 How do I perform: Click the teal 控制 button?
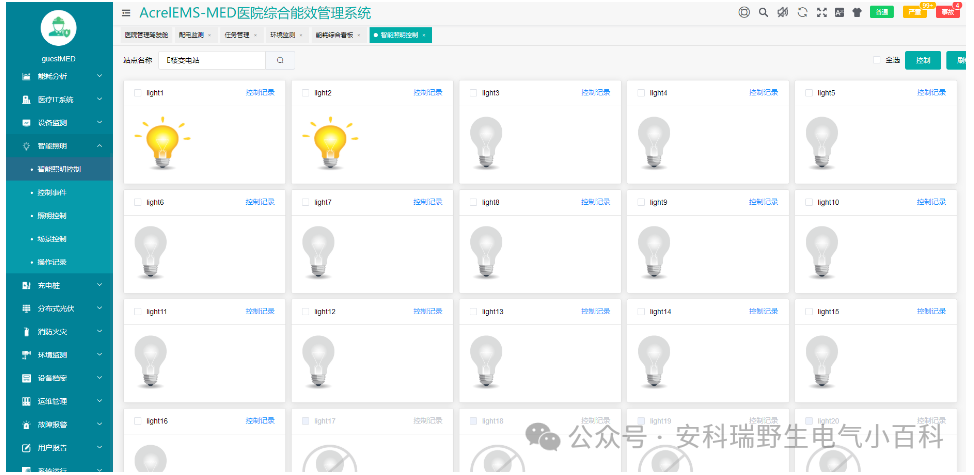click(923, 60)
